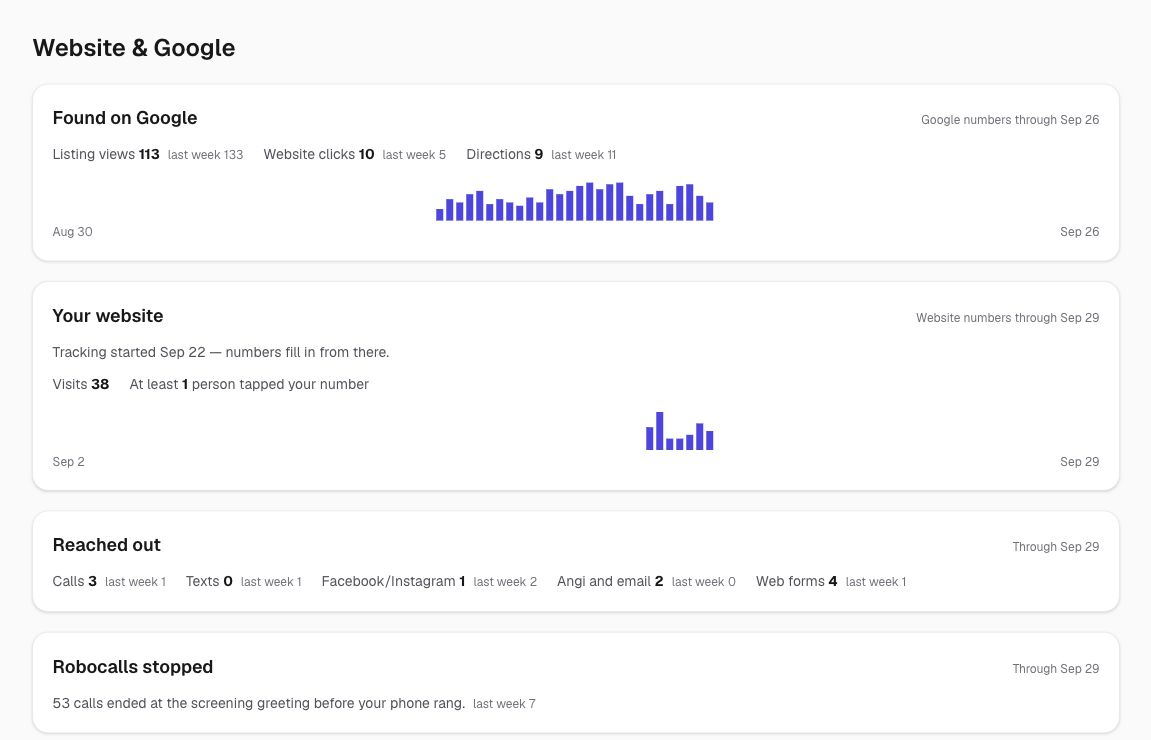Click 'Sep 29' under the website chart
The image size is (1151, 740).
pos(1079,462)
